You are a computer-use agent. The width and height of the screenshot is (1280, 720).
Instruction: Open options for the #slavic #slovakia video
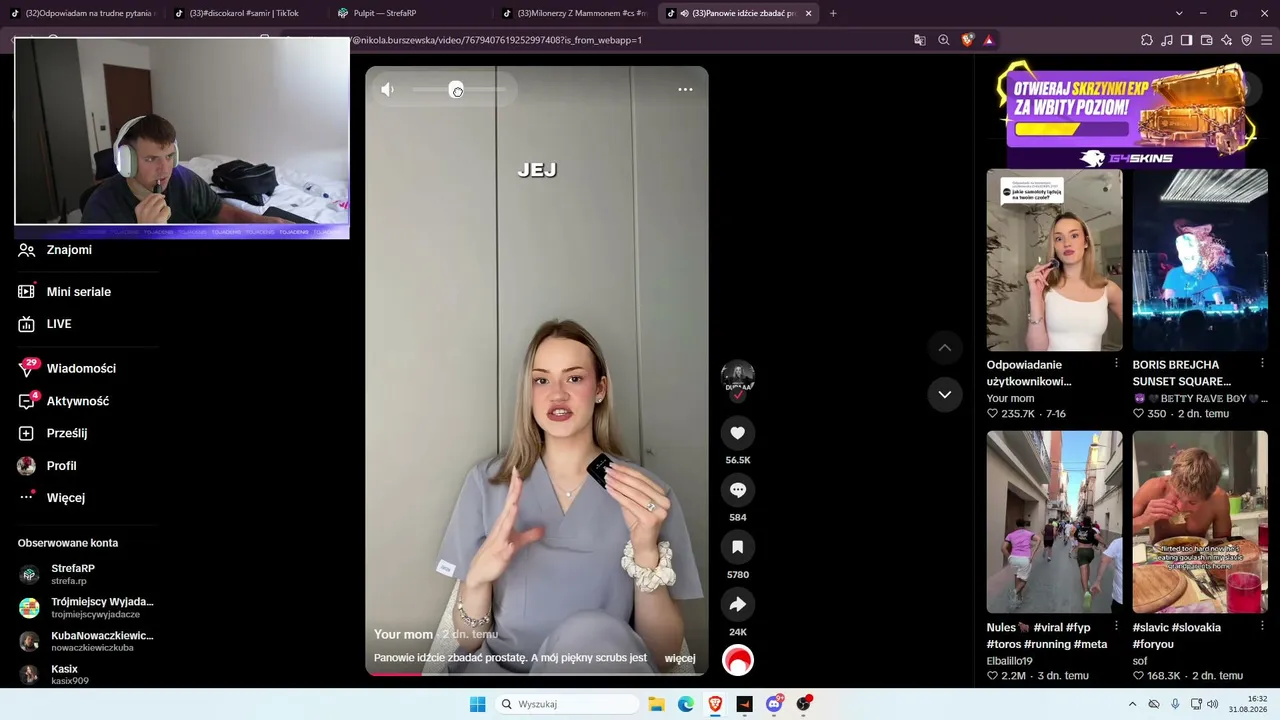point(1262,626)
